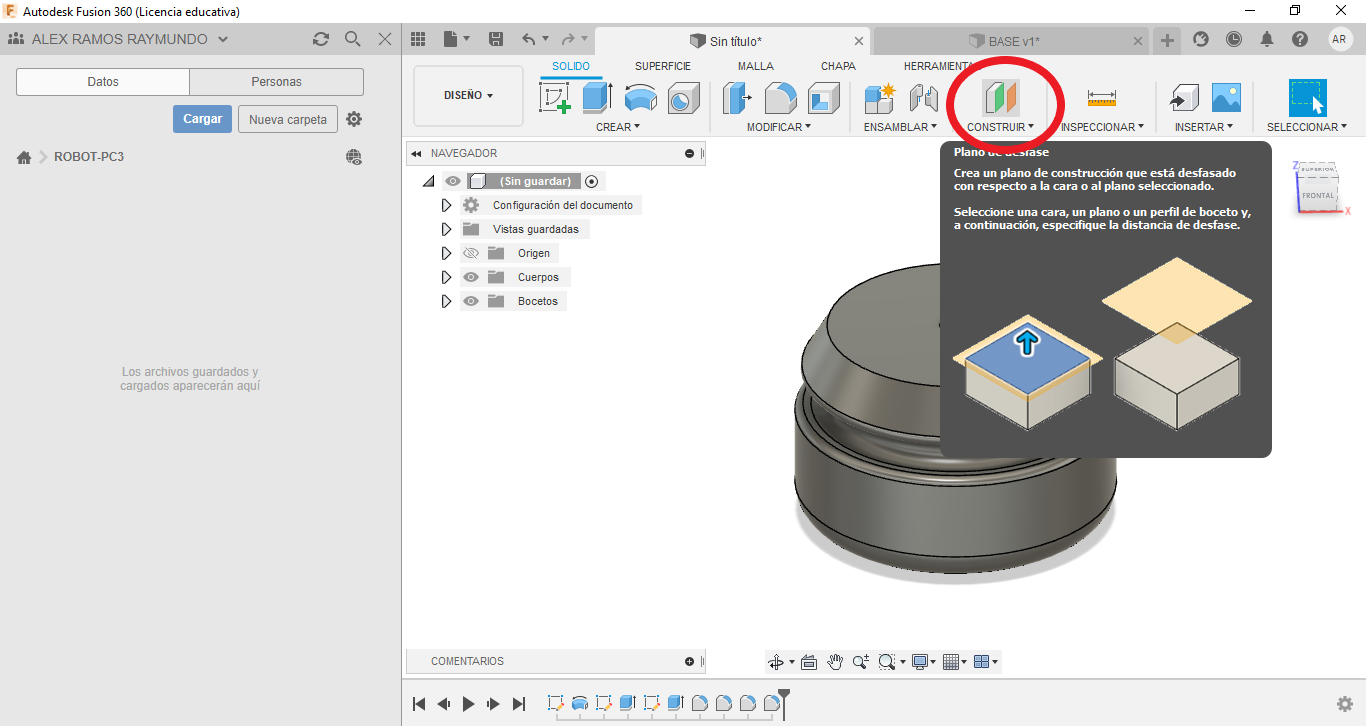Click the Extrude tool icon

pyautogui.click(x=597, y=98)
